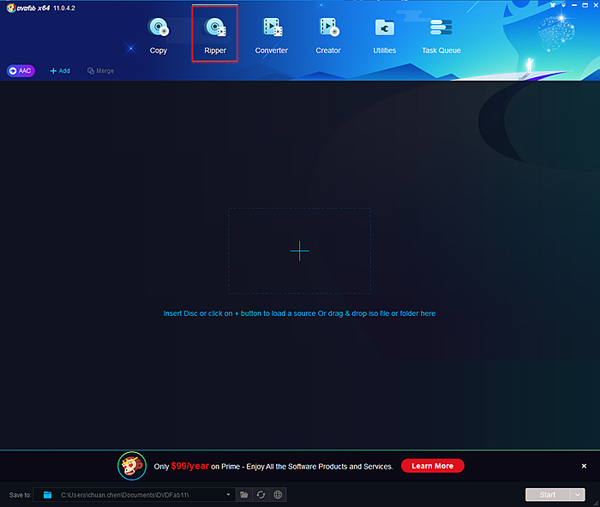Screen dimensions: 600x507
Task: Close the Prime promotion banner
Action: point(584,466)
